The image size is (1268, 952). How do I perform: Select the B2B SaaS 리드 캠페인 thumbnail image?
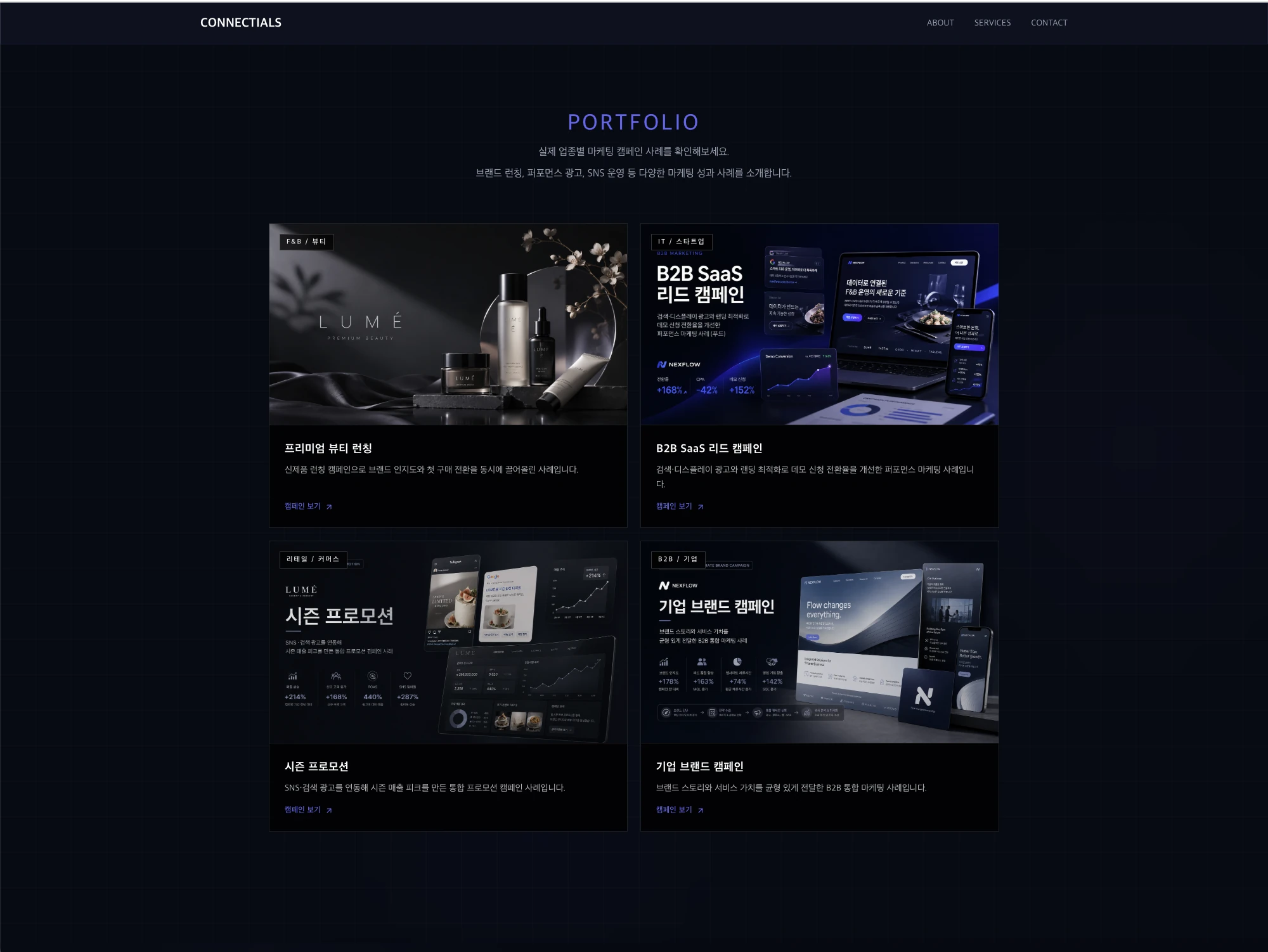coord(820,325)
